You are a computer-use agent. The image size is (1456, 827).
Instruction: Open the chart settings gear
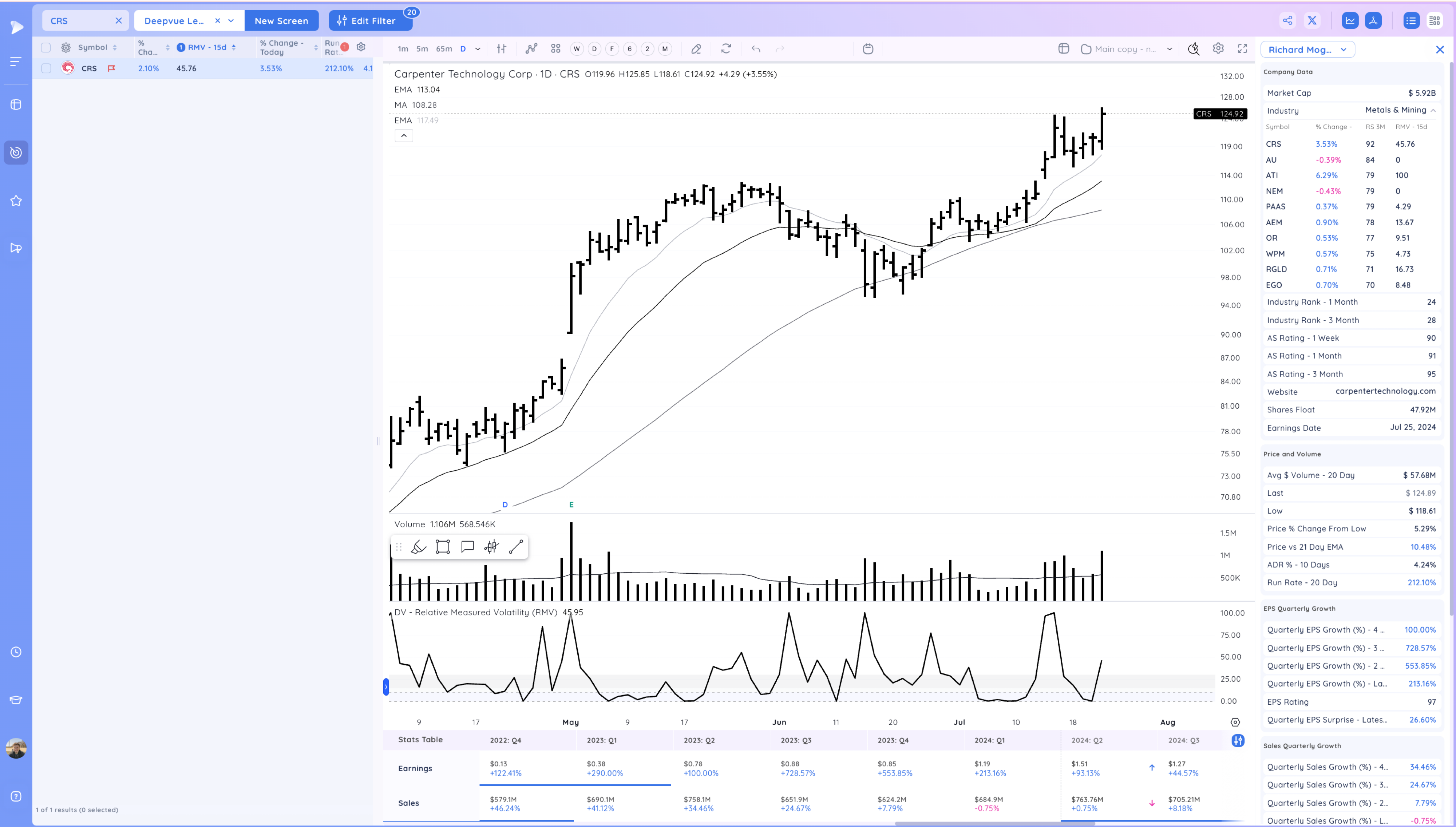coord(1218,49)
